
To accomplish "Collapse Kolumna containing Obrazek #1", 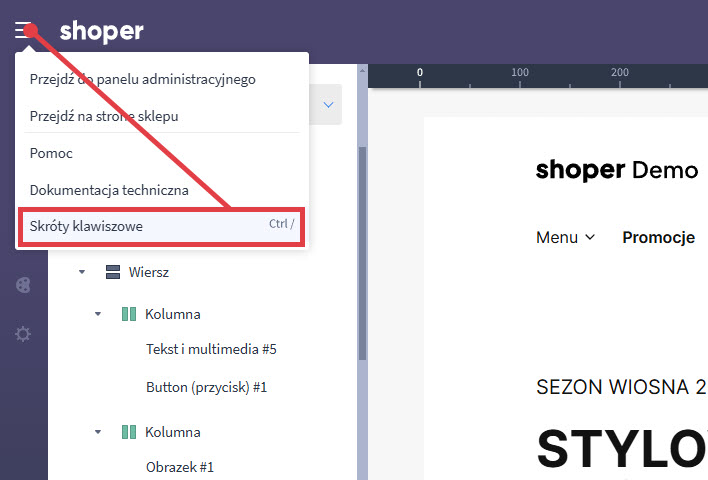I will (x=98, y=432).
